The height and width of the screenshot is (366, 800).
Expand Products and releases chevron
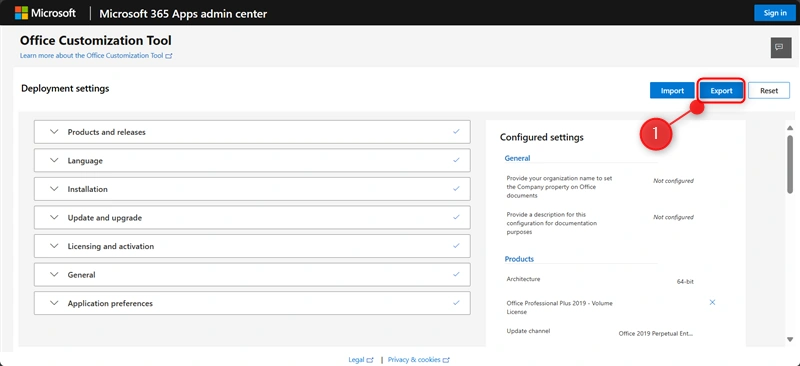(x=55, y=132)
